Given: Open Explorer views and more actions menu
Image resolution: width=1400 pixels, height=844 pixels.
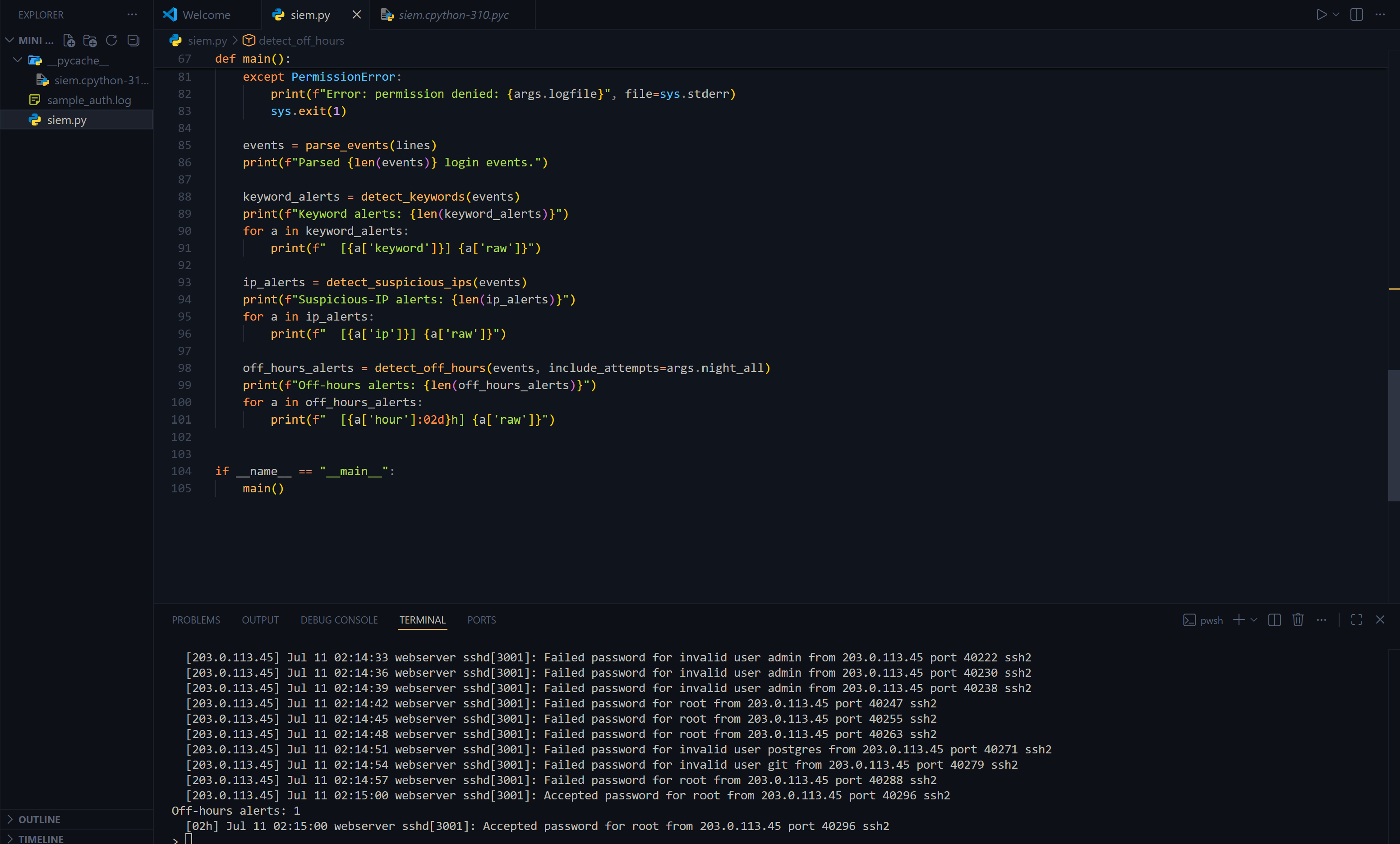Looking at the screenshot, I should (133, 15).
